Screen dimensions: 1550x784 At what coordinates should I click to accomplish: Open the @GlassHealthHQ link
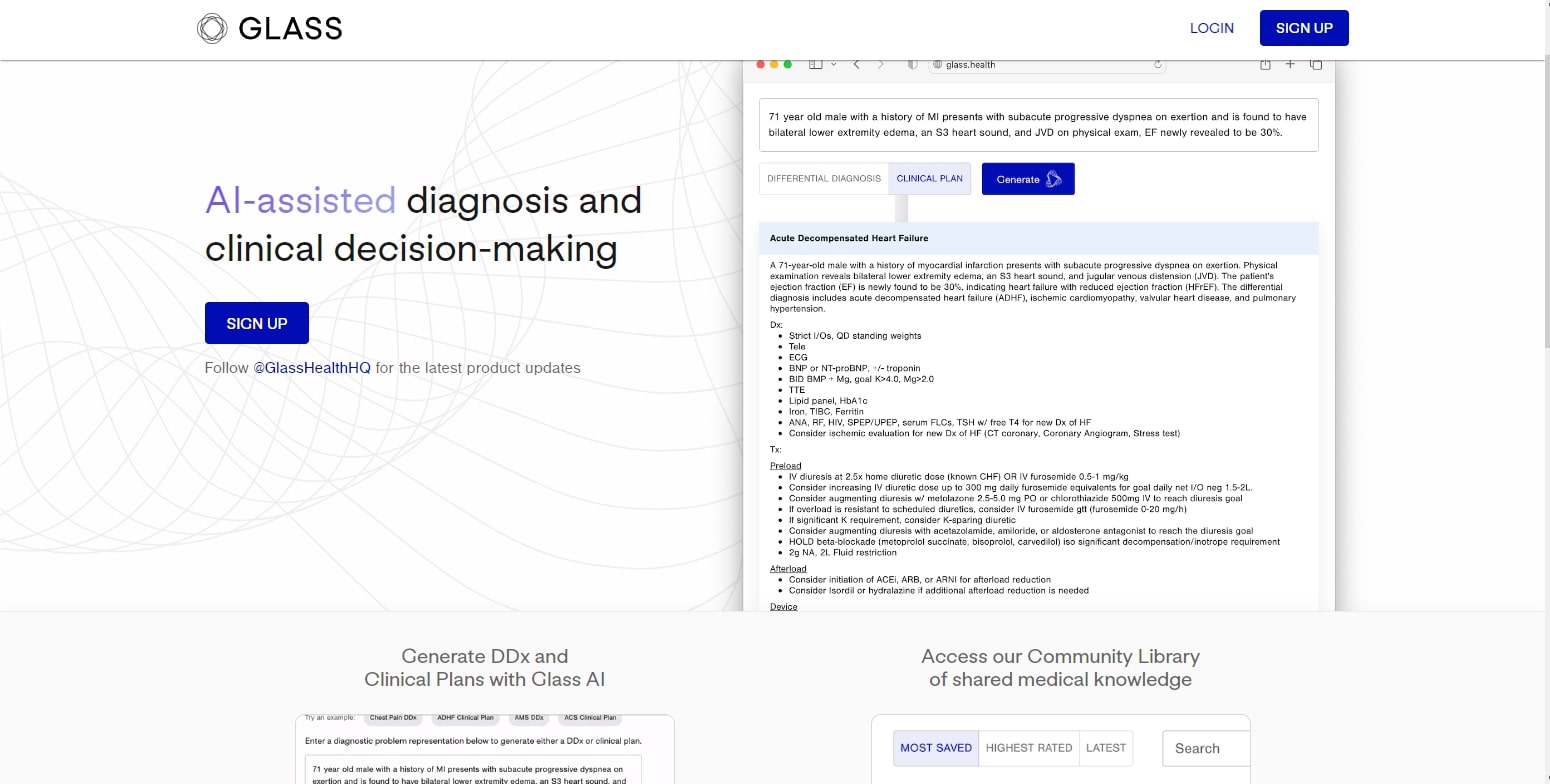click(311, 368)
